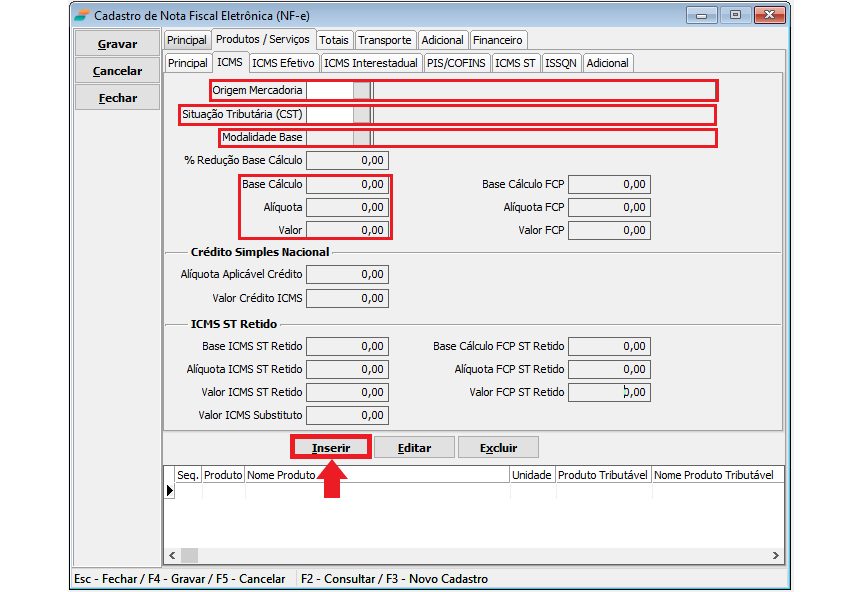
Task: Open the Origem Mercadoria lookup button
Action: [362, 90]
